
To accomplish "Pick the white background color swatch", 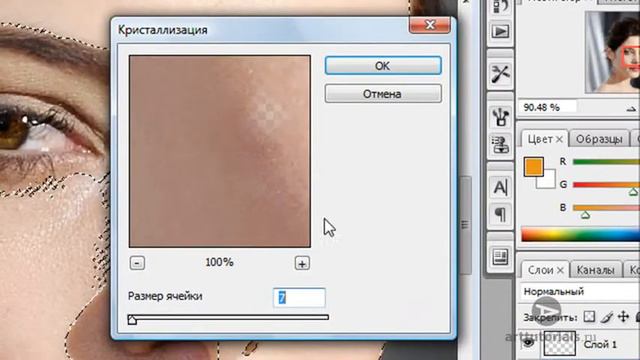I will point(549,181).
